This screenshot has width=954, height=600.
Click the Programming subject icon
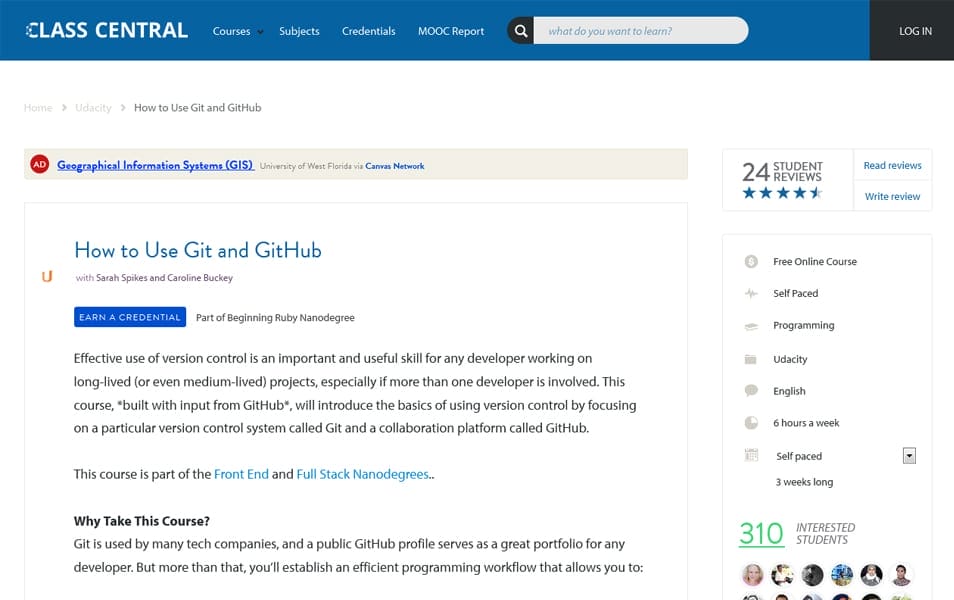point(751,325)
